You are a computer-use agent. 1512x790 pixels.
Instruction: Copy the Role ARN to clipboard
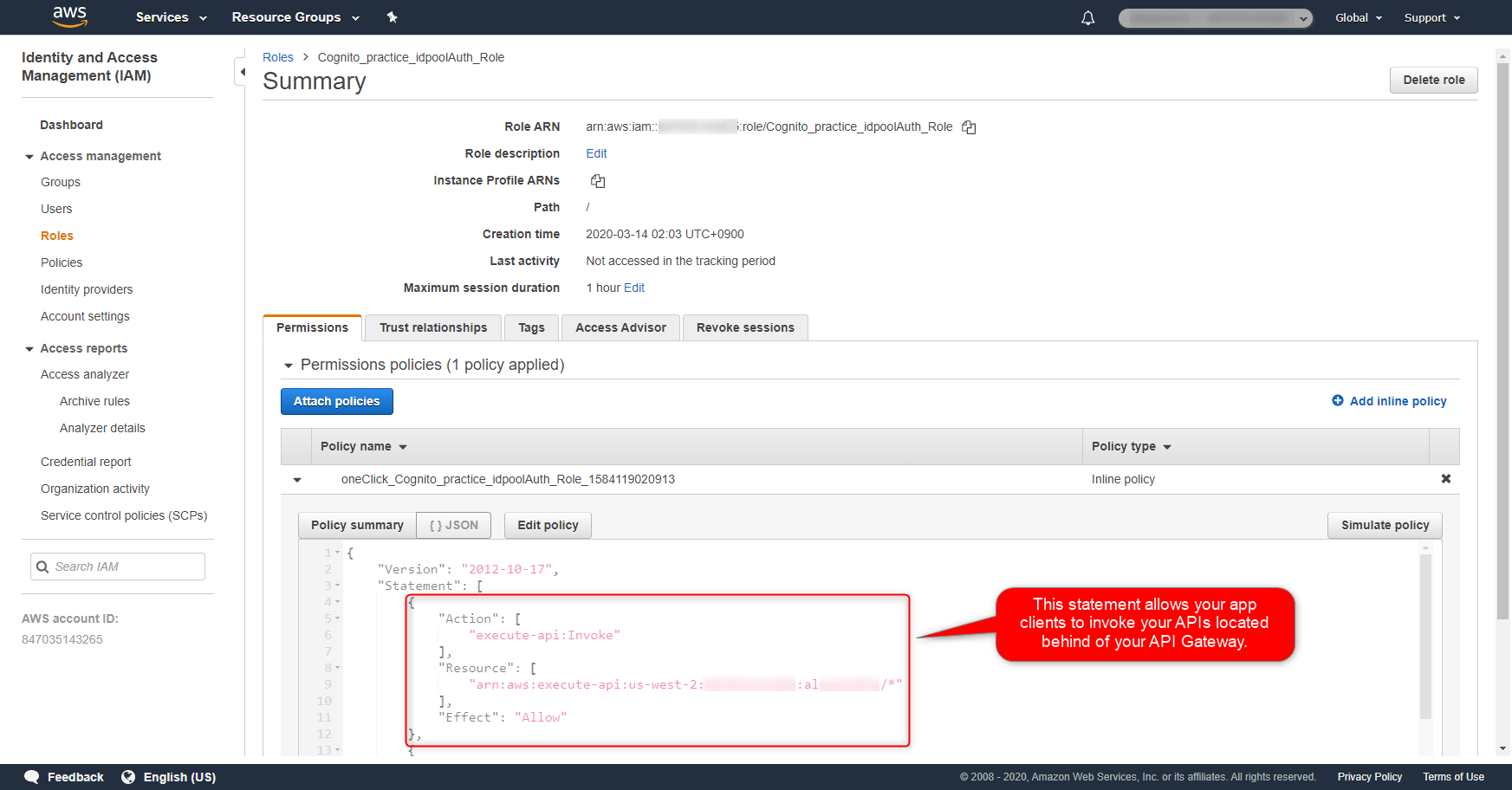969,127
